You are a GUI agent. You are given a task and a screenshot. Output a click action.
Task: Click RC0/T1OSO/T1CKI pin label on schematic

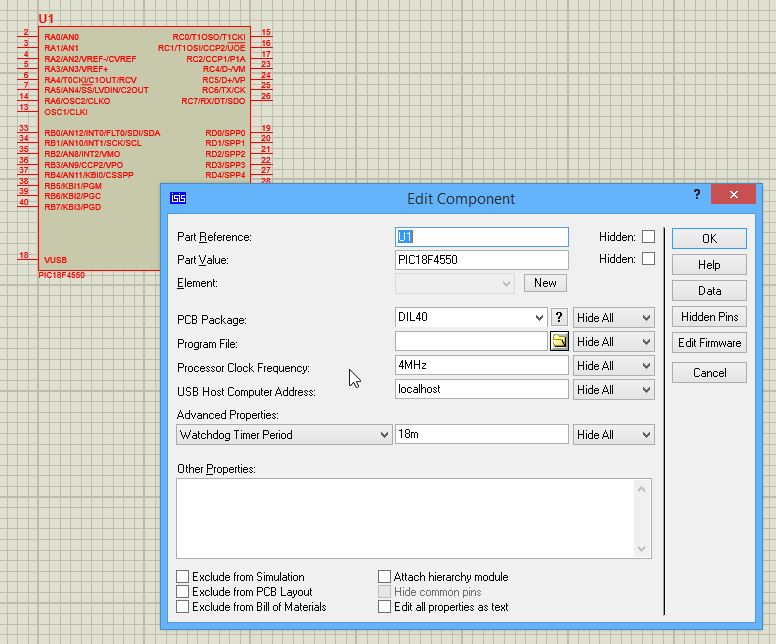click(x=209, y=37)
